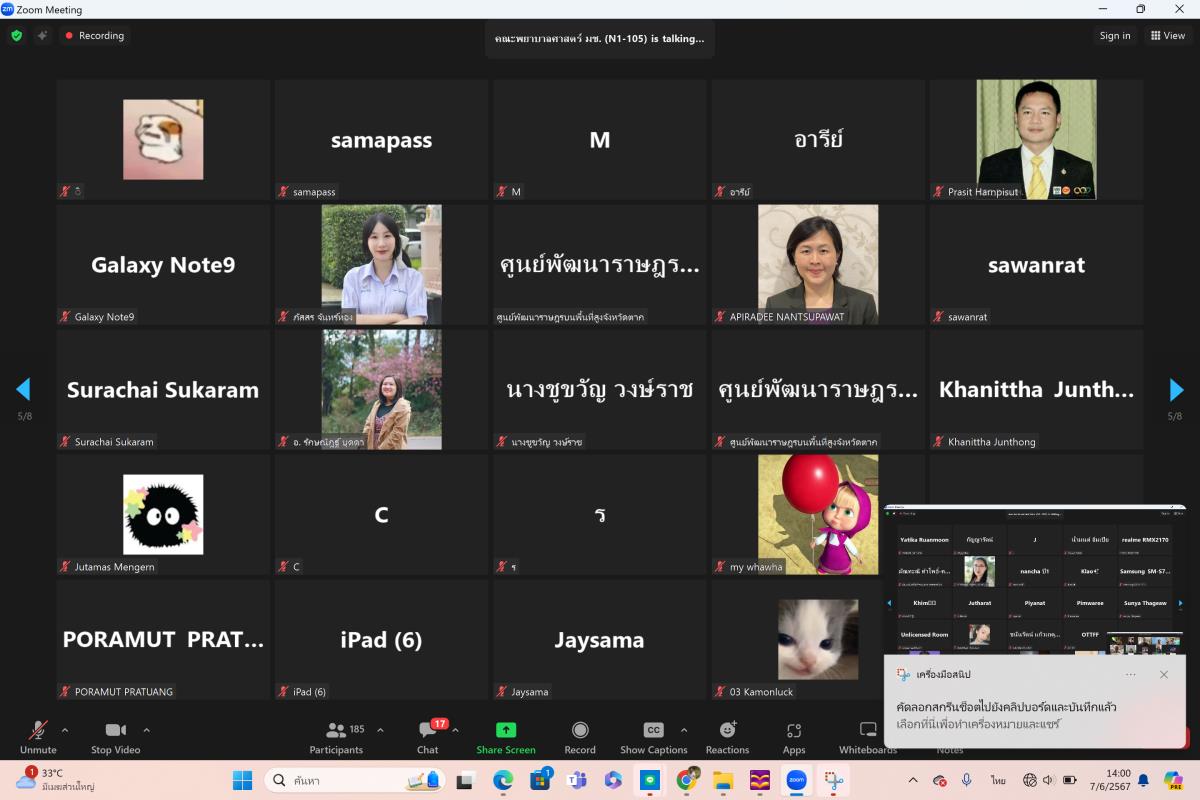Image resolution: width=1200 pixels, height=800 pixels.
Task: Open Snipping Tool from the taskbar
Action: pos(833,780)
